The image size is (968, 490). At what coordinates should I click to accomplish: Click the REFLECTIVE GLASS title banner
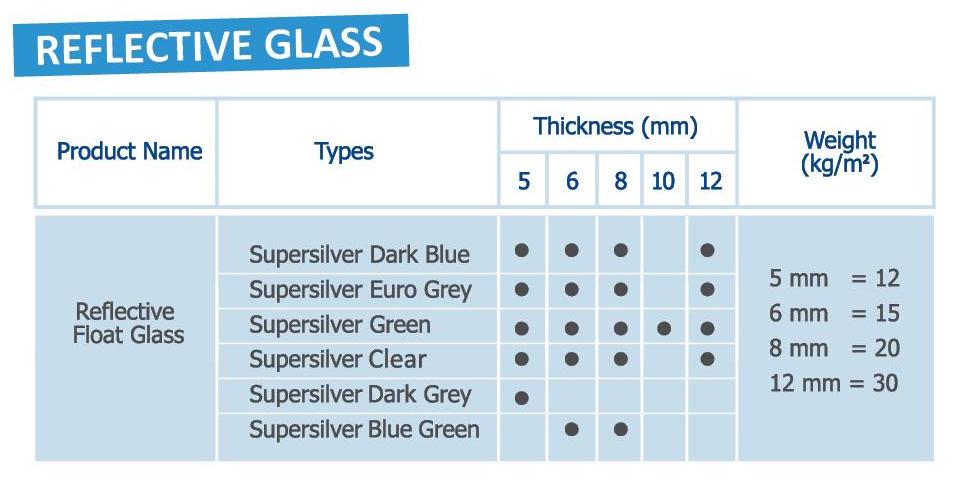coord(210,45)
